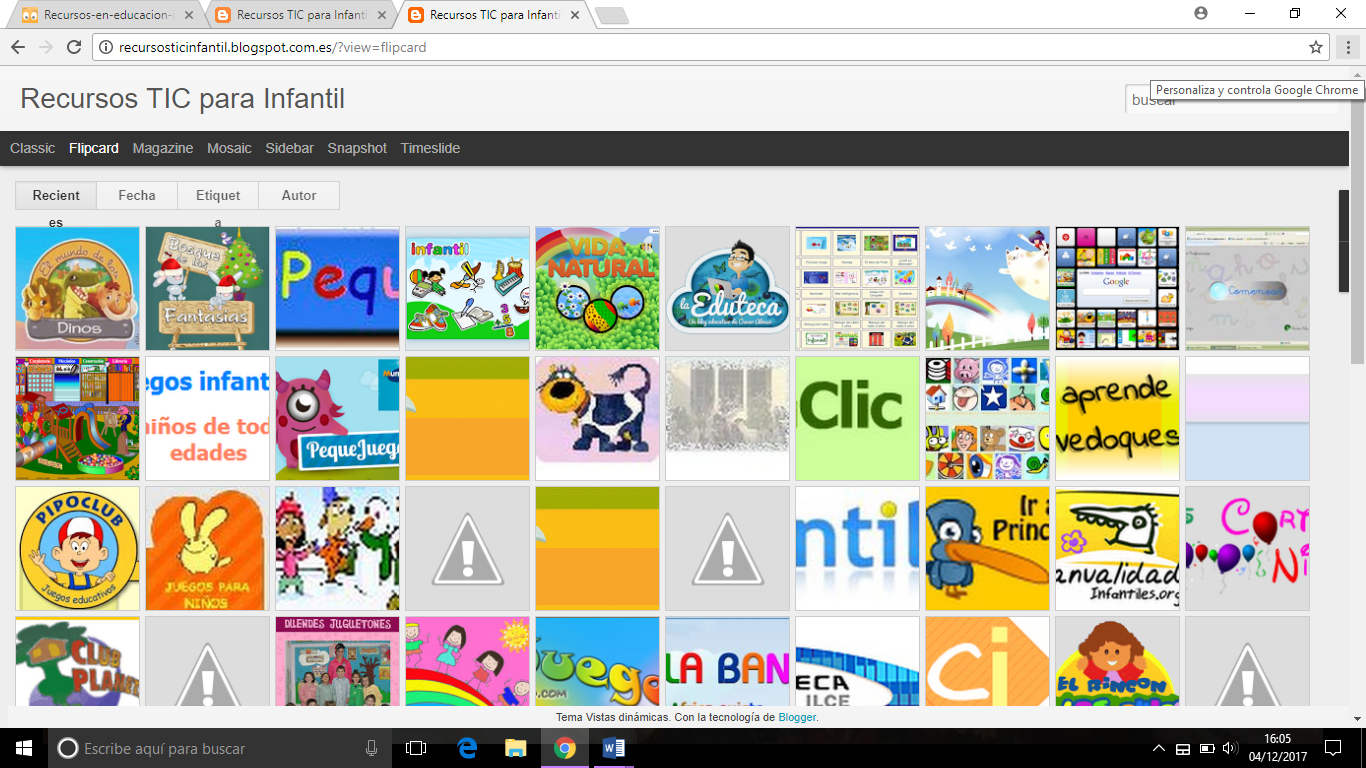
Task: Switch to Magazine view
Action: [163, 148]
